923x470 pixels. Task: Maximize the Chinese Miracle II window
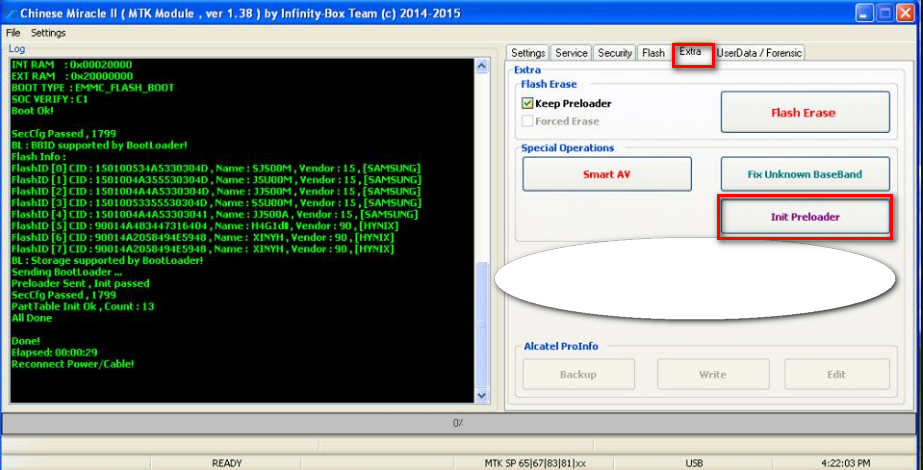coord(885,13)
